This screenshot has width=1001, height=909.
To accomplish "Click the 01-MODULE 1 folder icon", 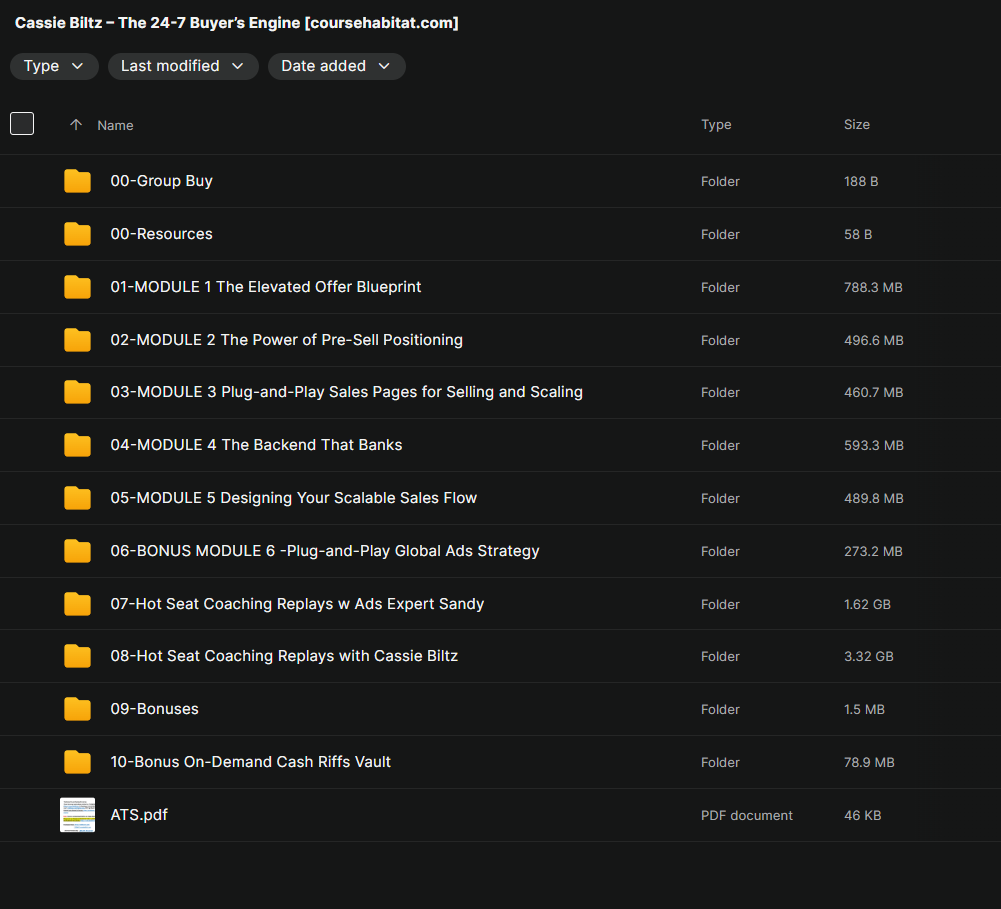I will [x=77, y=287].
